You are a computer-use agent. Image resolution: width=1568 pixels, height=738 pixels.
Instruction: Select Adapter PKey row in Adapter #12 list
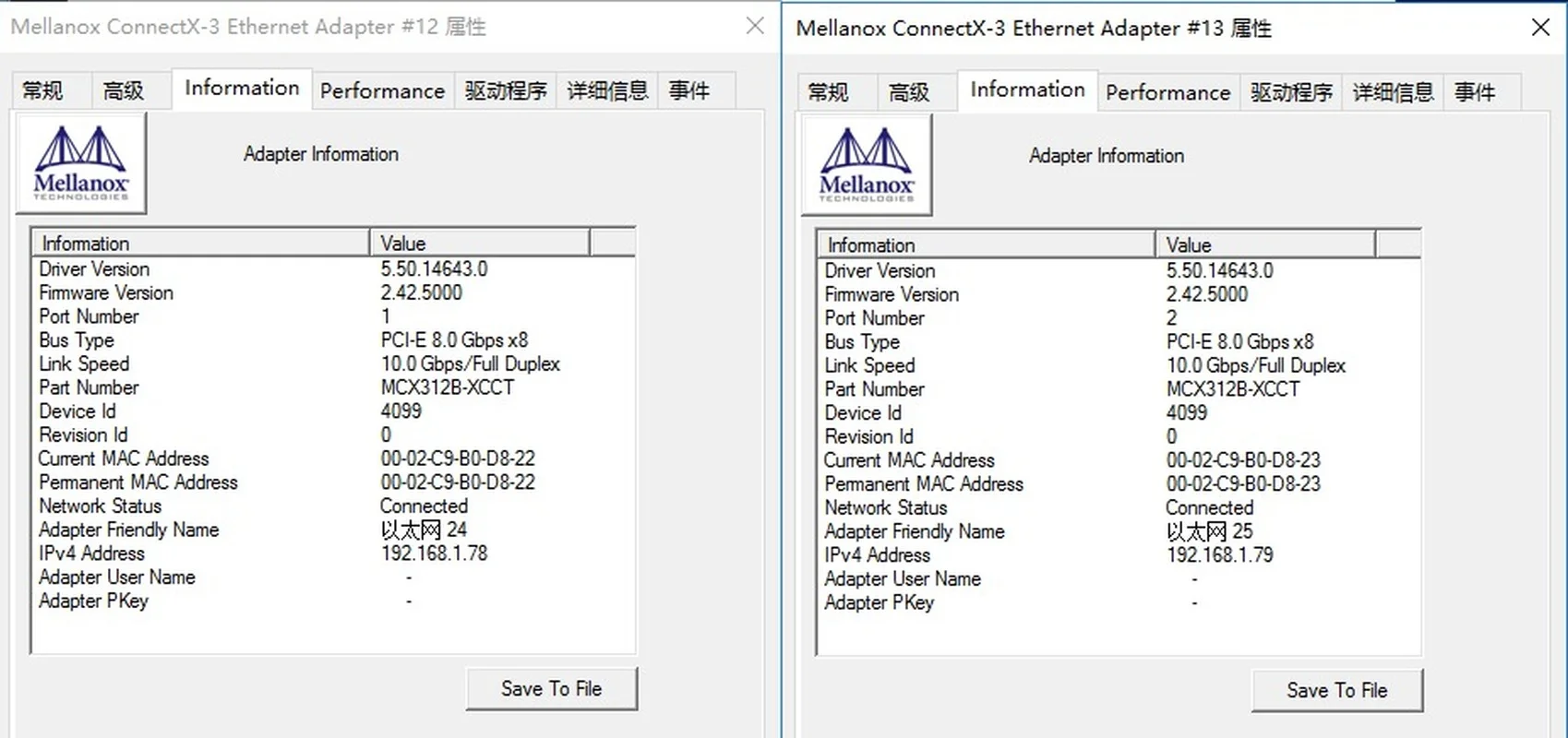point(333,601)
